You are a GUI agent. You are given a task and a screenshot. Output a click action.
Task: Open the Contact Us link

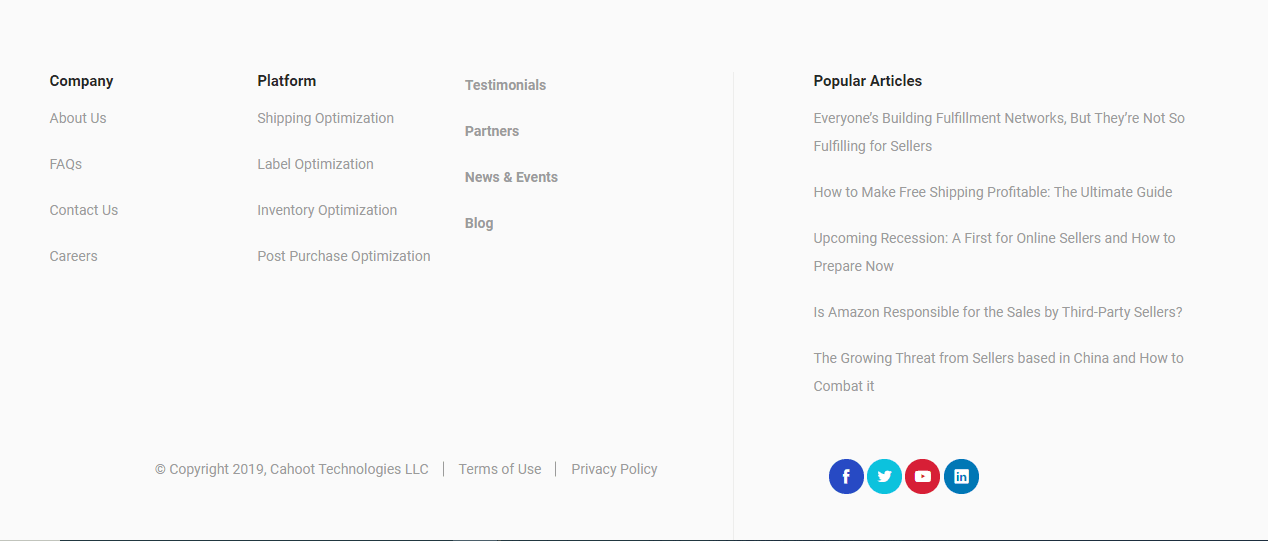coord(84,210)
